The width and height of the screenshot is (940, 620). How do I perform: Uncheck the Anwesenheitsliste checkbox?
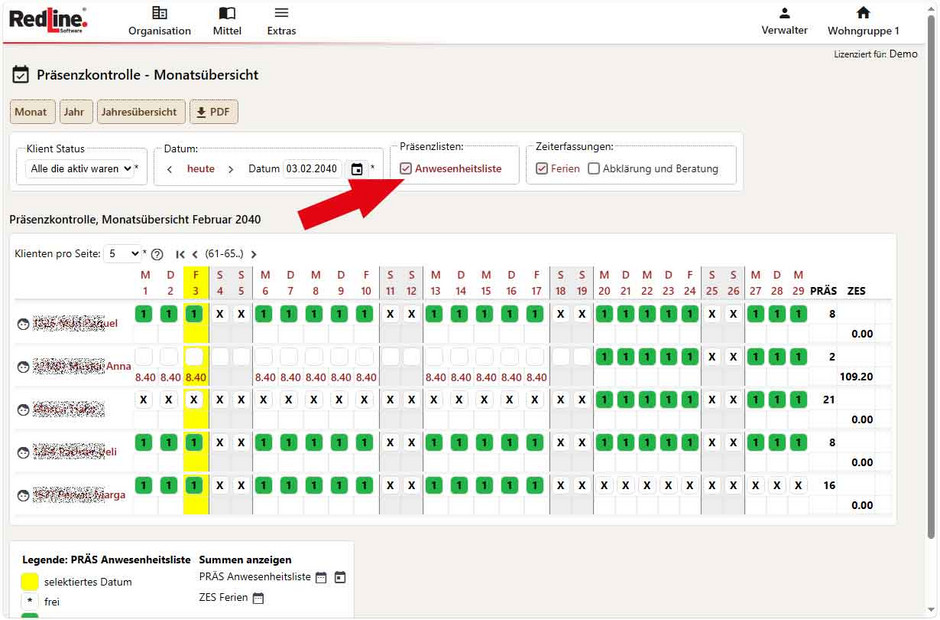(x=405, y=169)
